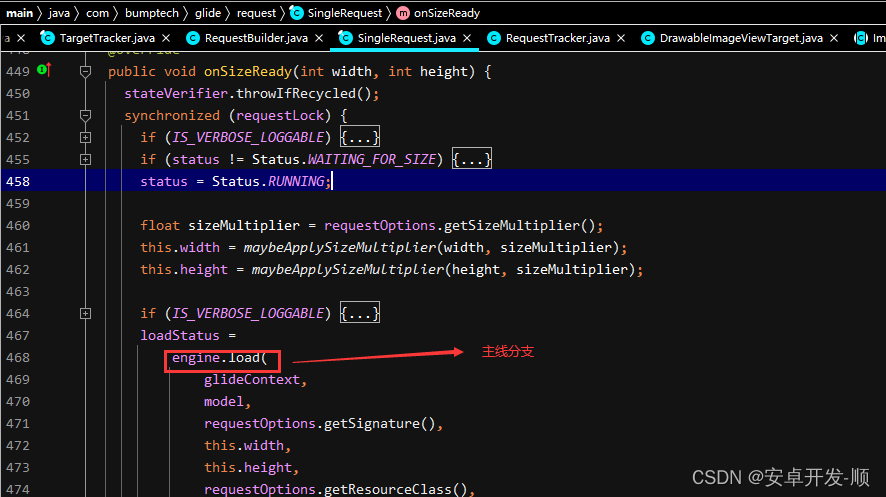Switch to the RequestTracker.java tab
The height and width of the screenshot is (497, 886).
[557, 38]
